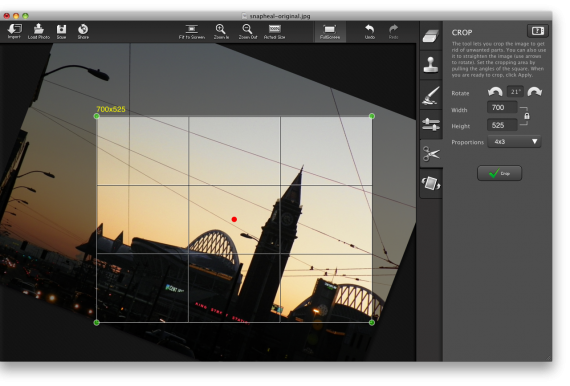This screenshot has width=570, height=386.
Task: Click the yellow 700x525 crop size label
Action: (x=111, y=109)
